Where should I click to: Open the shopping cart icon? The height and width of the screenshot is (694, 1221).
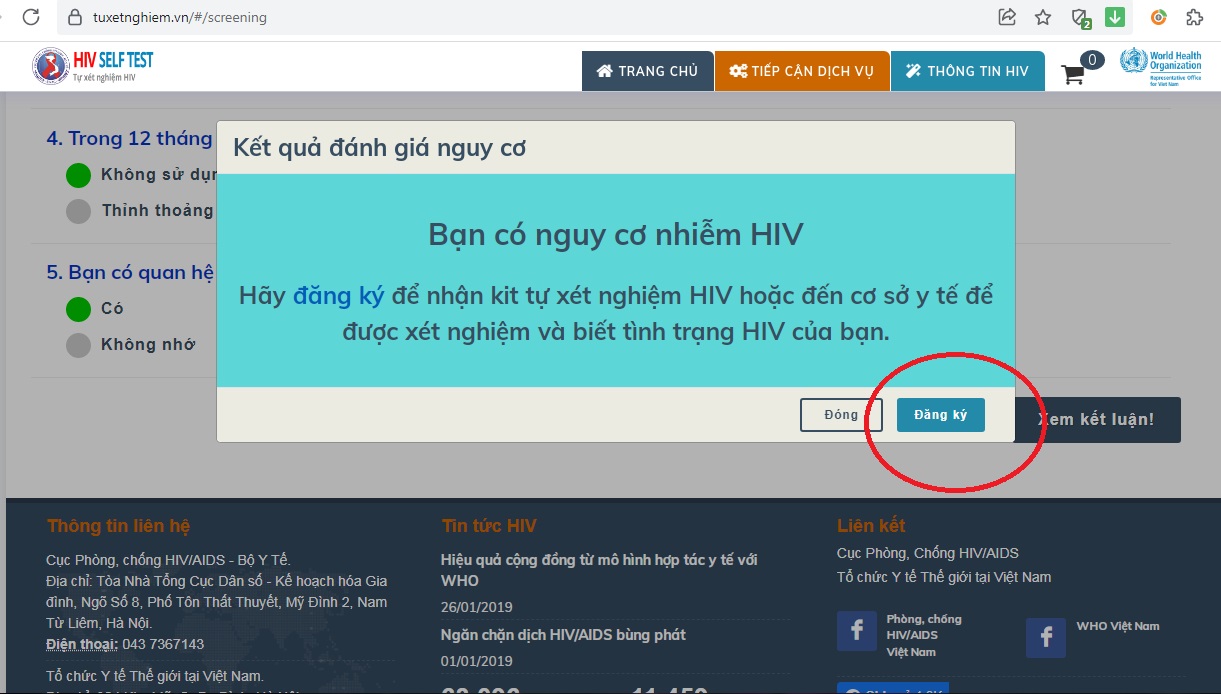tap(1073, 74)
